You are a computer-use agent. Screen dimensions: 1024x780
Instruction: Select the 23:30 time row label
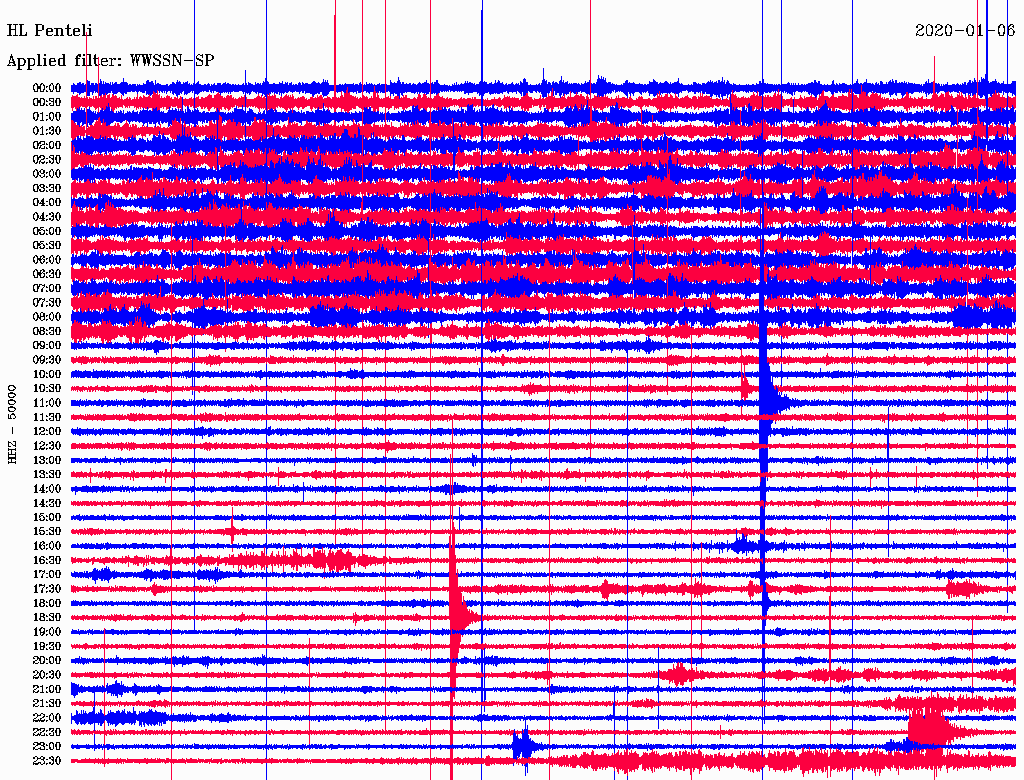click(x=47, y=761)
